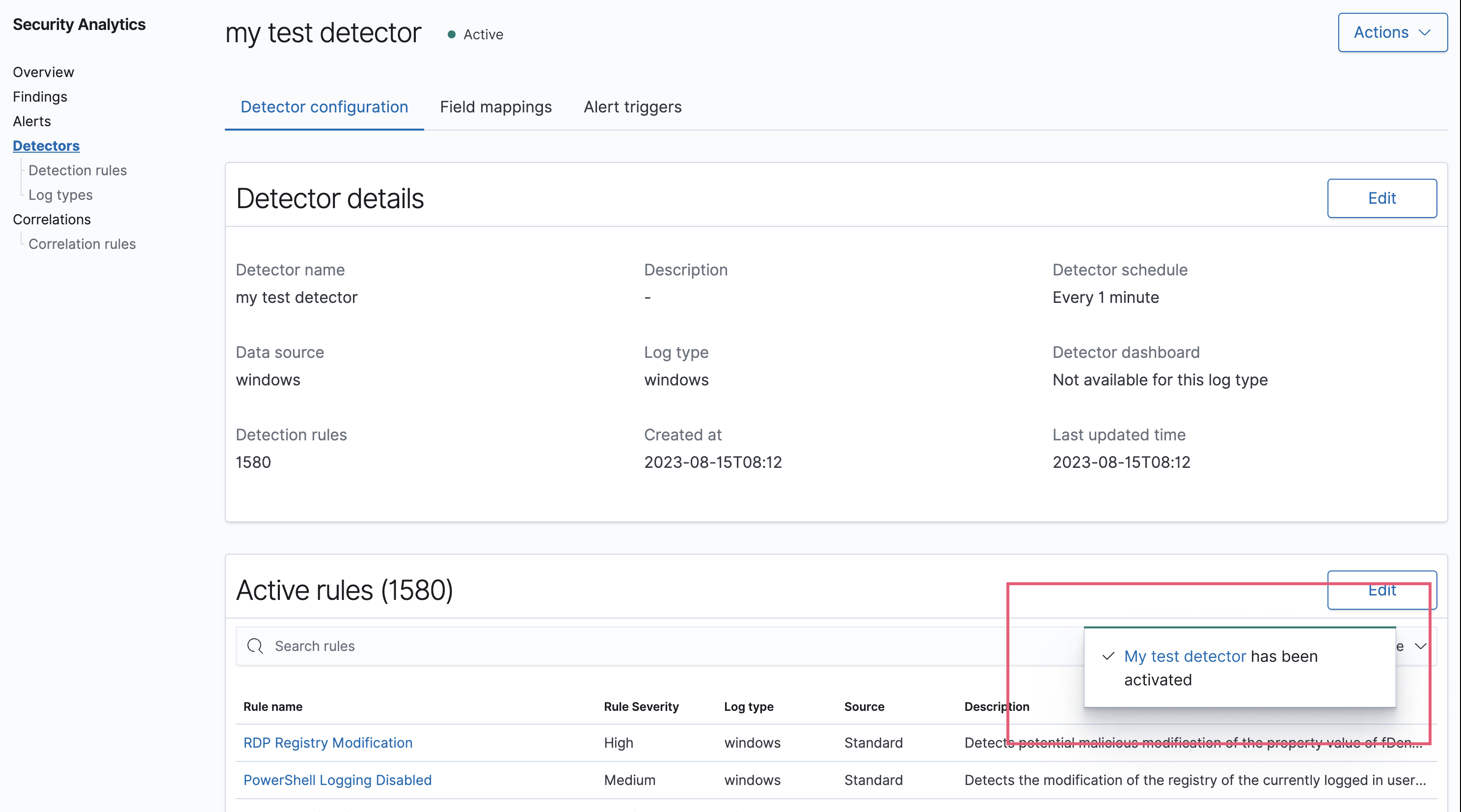This screenshot has height=812, width=1461.
Task: Open the PowerShell Logging Disabled rule
Action: pyautogui.click(x=337, y=780)
